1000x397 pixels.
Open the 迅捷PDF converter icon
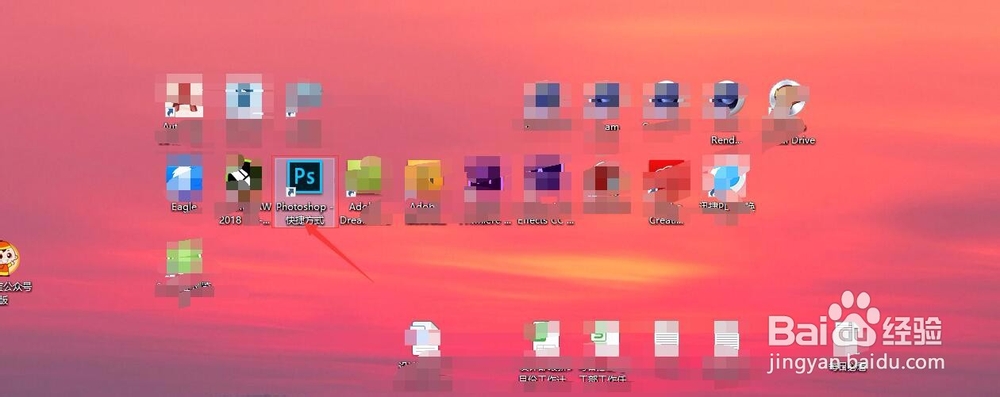click(x=726, y=176)
